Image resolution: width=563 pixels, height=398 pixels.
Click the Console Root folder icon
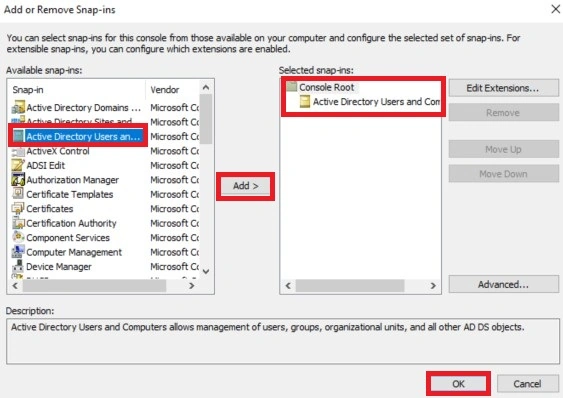pyautogui.click(x=292, y=87)
